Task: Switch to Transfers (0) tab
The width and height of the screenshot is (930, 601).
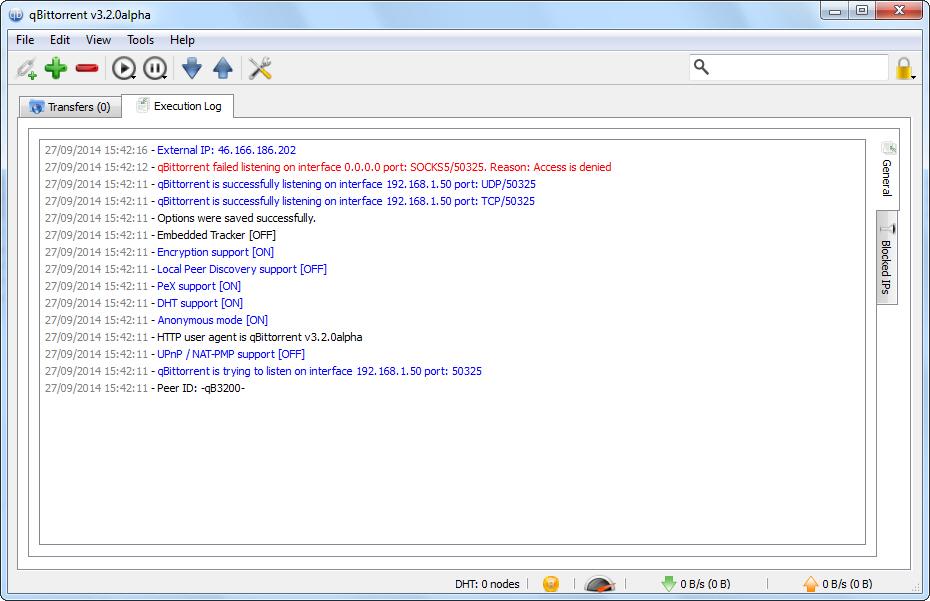Action: coord(71,107)
